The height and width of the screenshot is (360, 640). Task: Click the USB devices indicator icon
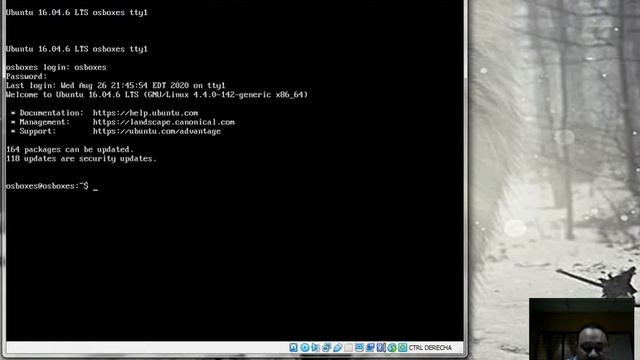pyautogui.click(x=338, y=347)
